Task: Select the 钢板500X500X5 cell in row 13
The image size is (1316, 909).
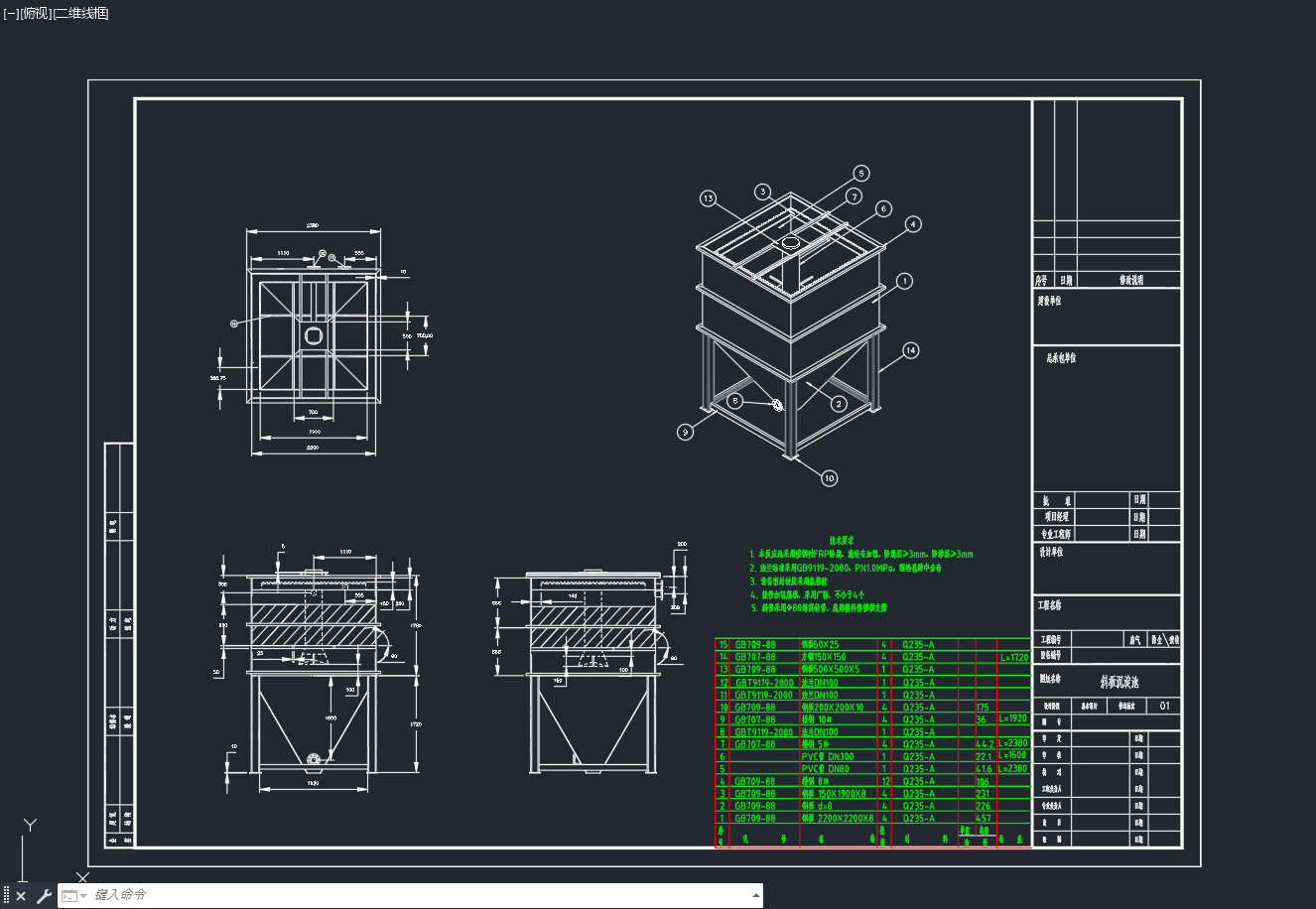Action: [x=839, y=670]
